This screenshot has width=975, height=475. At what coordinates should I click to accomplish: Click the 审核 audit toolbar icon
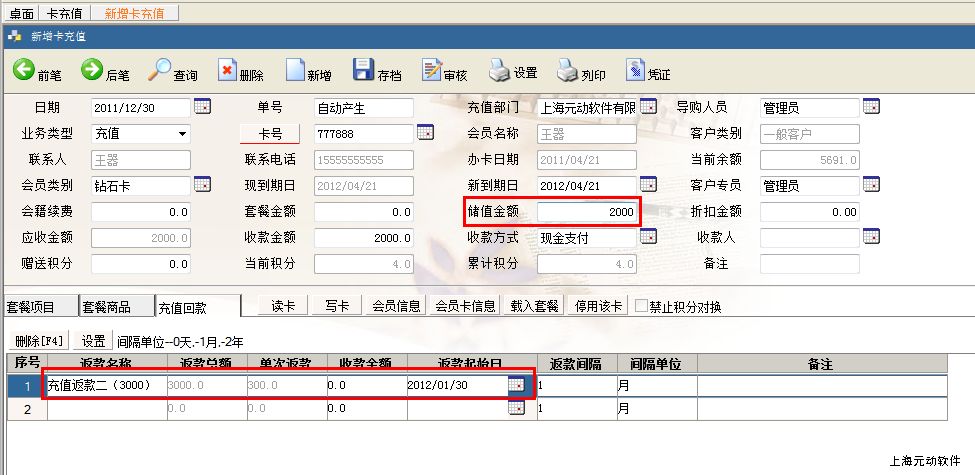[x=431, y=71]
